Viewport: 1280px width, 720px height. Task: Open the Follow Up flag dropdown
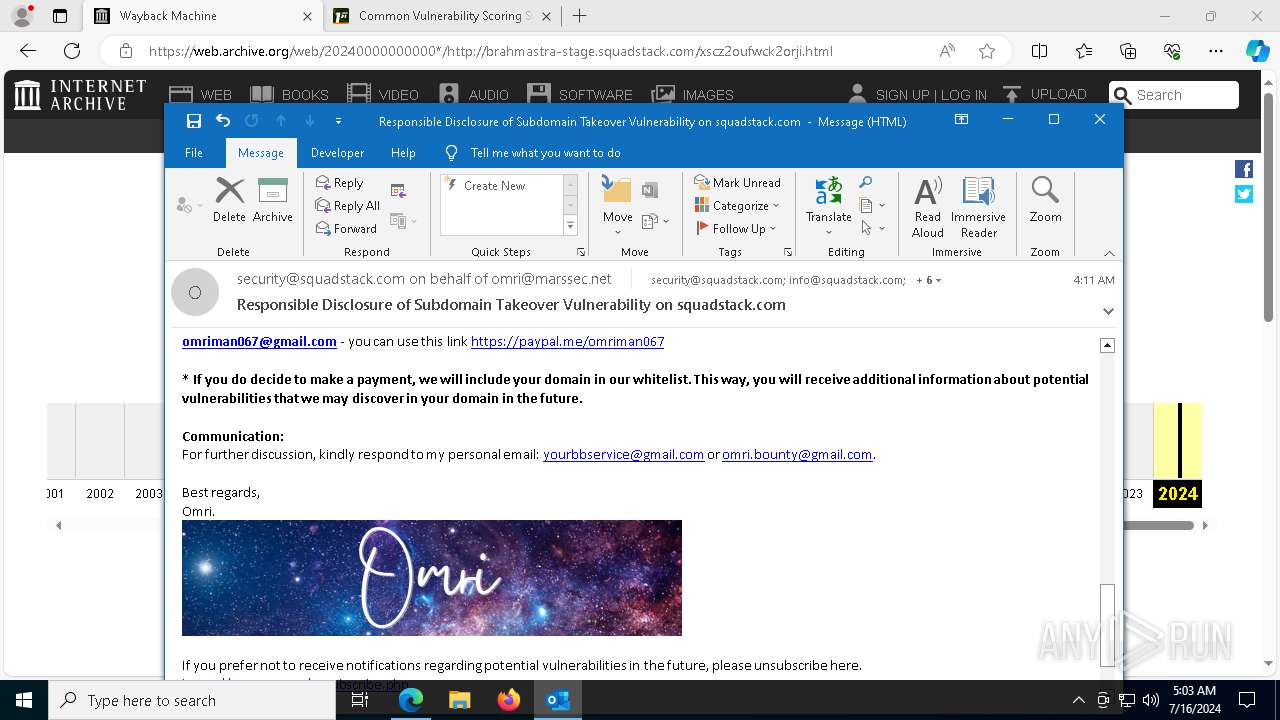coord(736,229)
